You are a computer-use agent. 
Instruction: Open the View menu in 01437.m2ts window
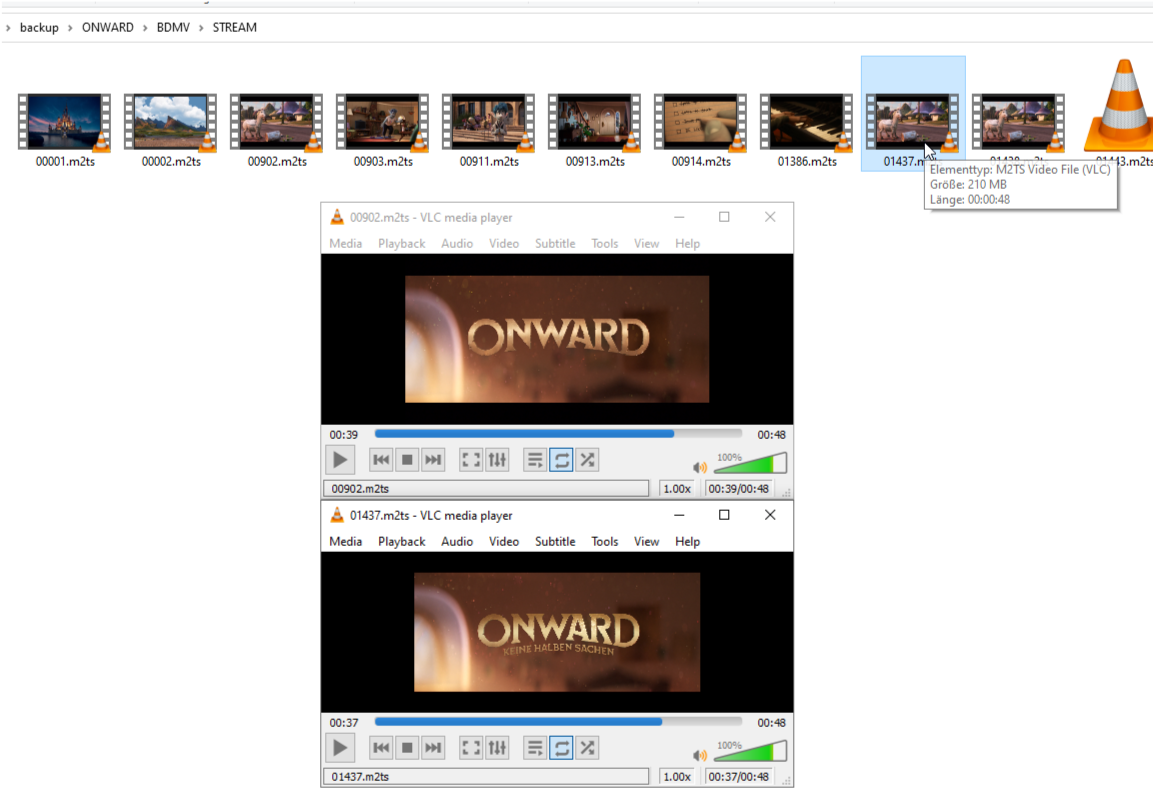tap(646, 541)
